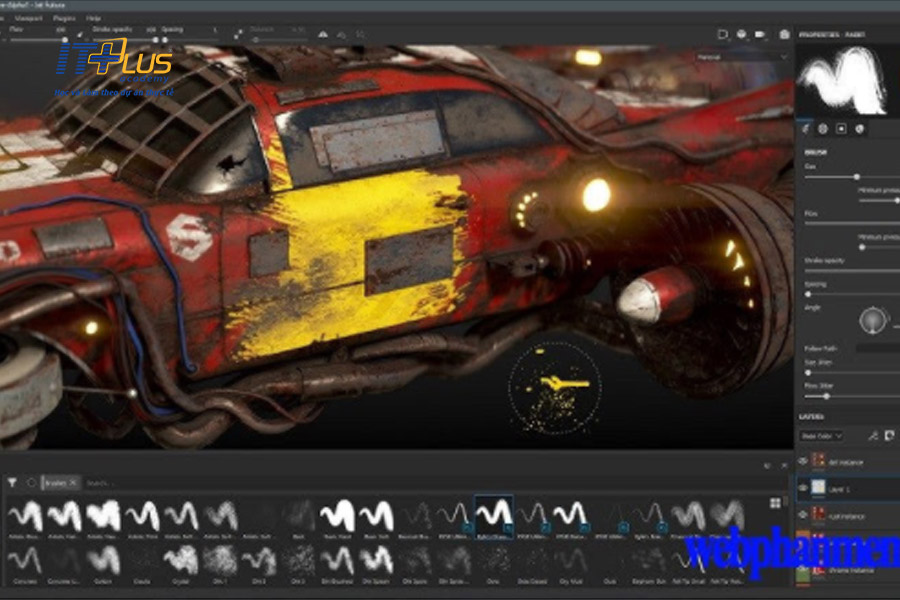The width and height of the screenshot is (900, 600).
Task: Select the stencil settings tab icon
Action: (x=842, y=128)
